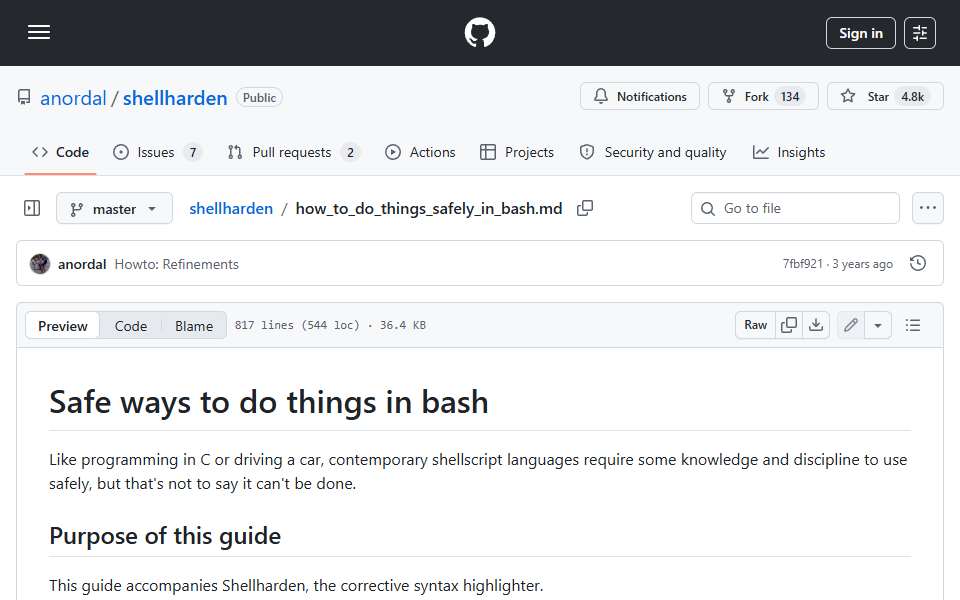Click the how_to_do_things_safely_in_bash.md filename

(x=429, y=209)
